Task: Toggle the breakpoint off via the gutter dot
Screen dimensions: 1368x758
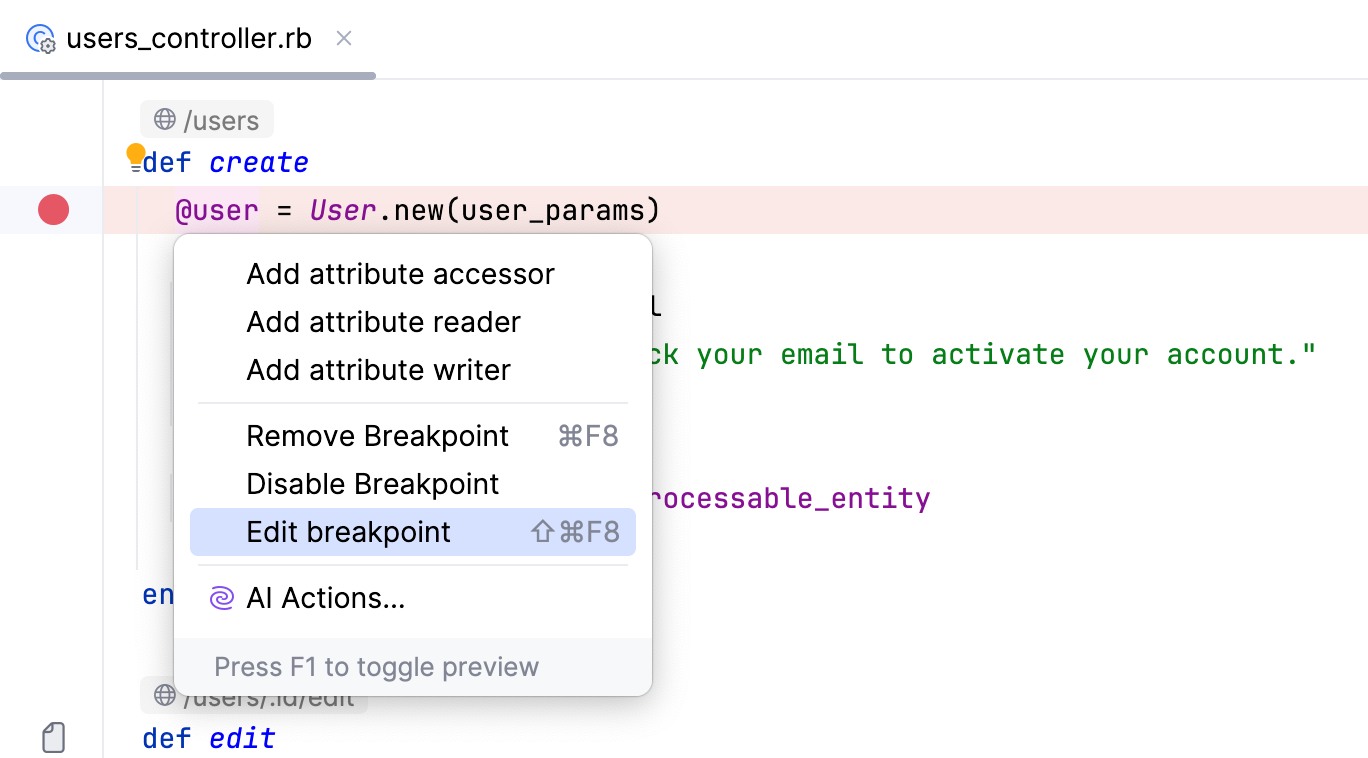Action: (52, 210)
